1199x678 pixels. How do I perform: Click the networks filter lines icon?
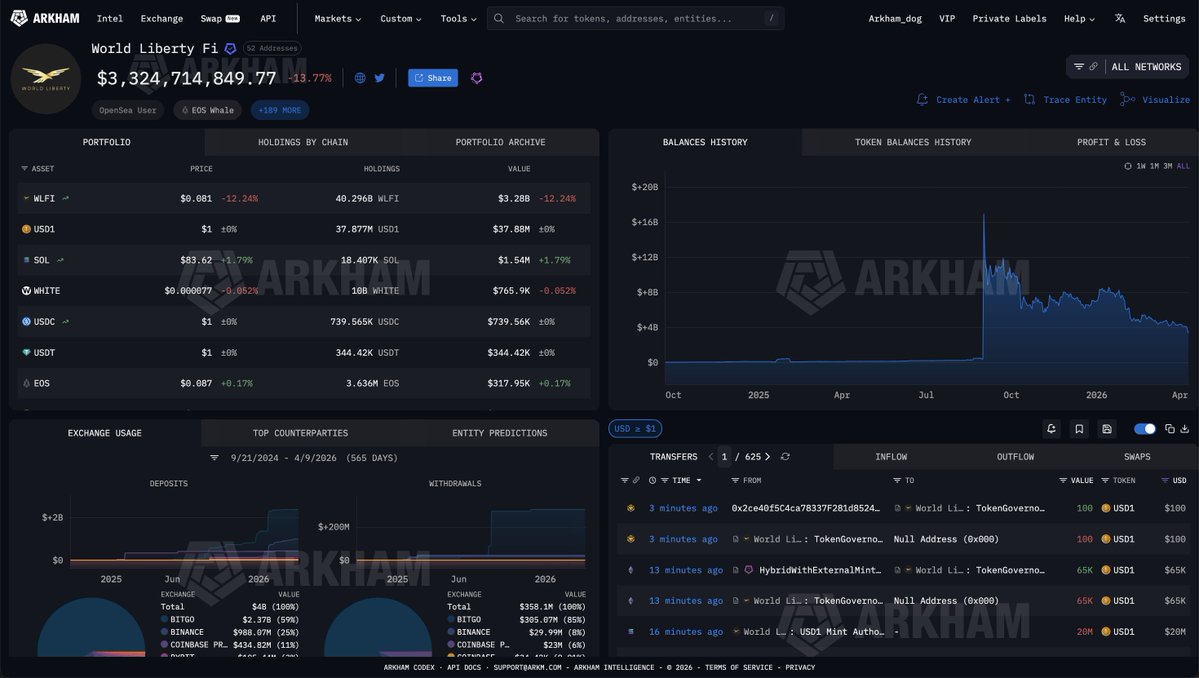[x=1079, y=67]
